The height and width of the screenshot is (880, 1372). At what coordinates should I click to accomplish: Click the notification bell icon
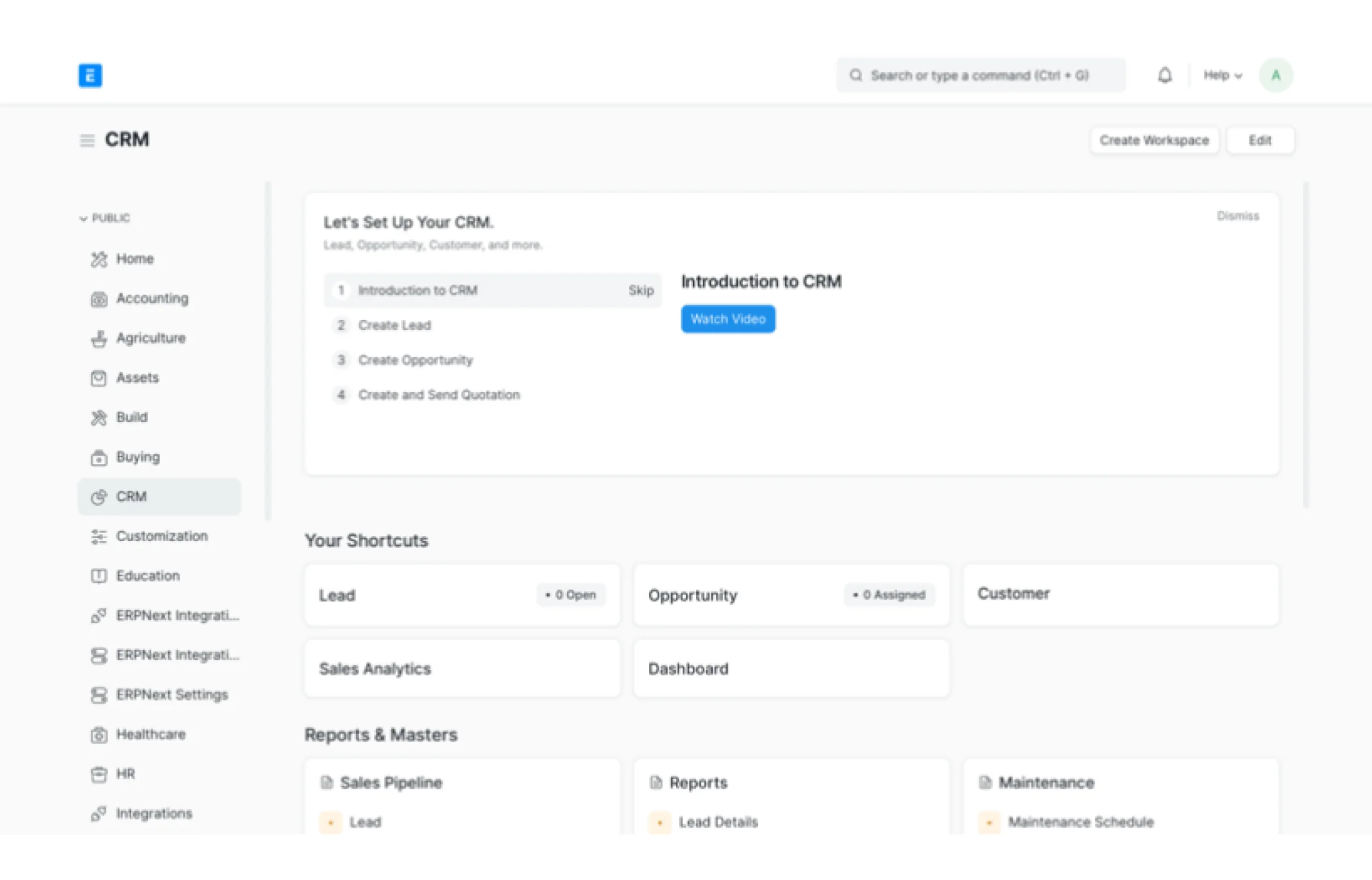coord(1166,75)
